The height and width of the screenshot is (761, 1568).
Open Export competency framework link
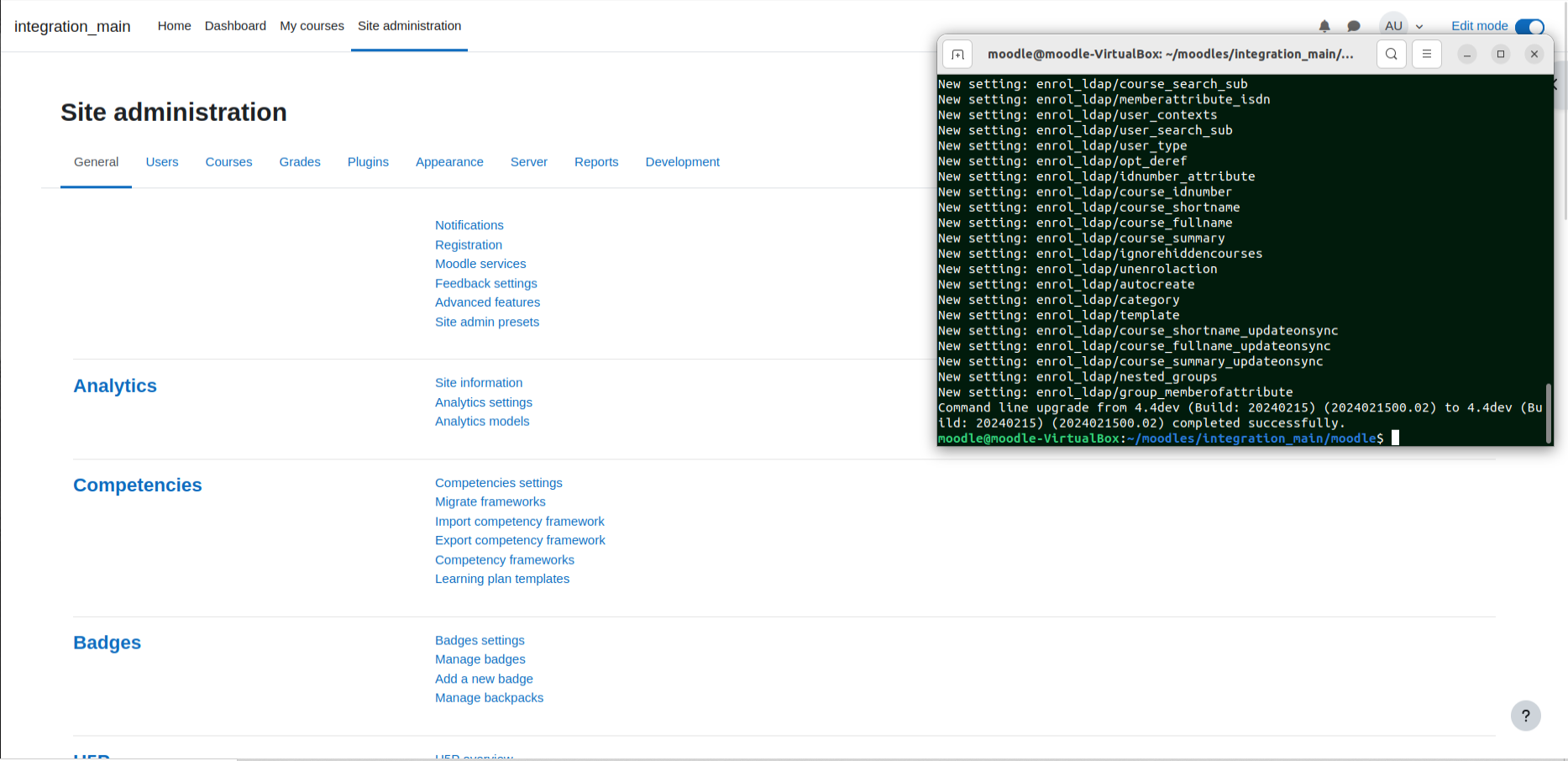coord(520,541)
